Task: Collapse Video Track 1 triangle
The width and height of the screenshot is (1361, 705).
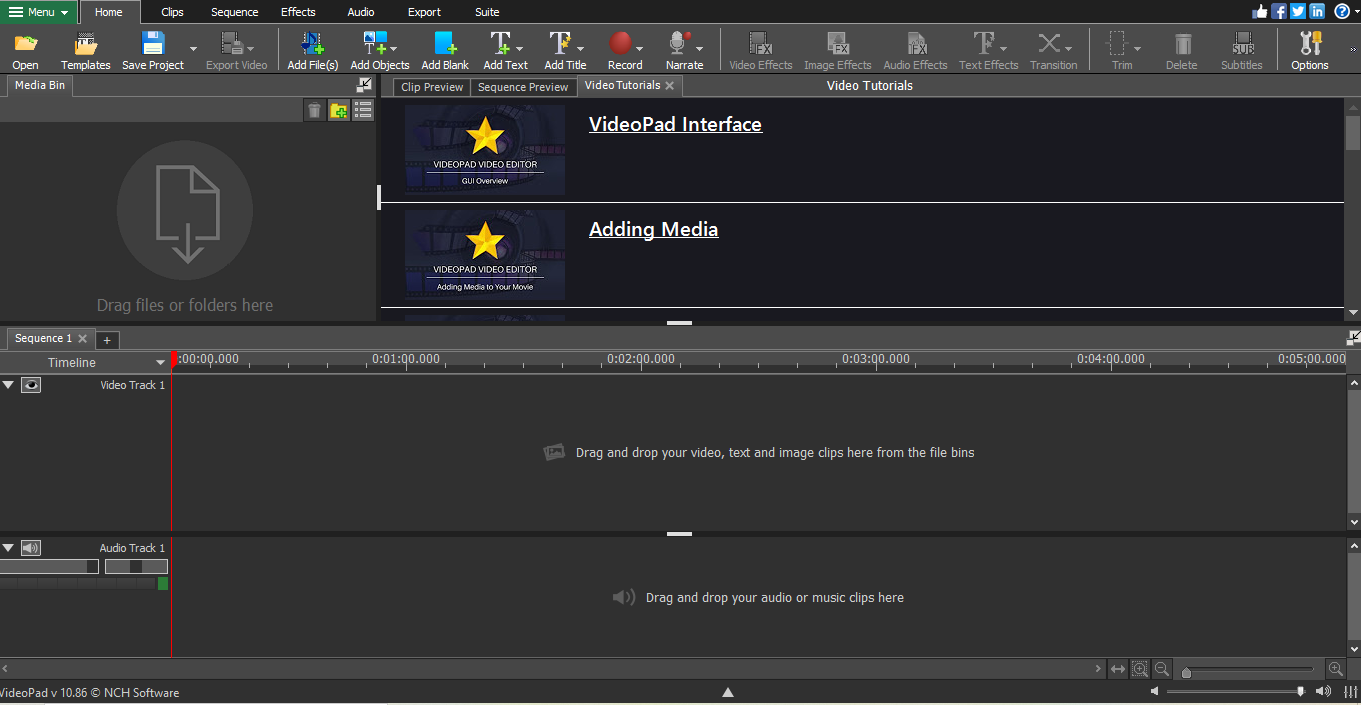Action: [9, 384]
